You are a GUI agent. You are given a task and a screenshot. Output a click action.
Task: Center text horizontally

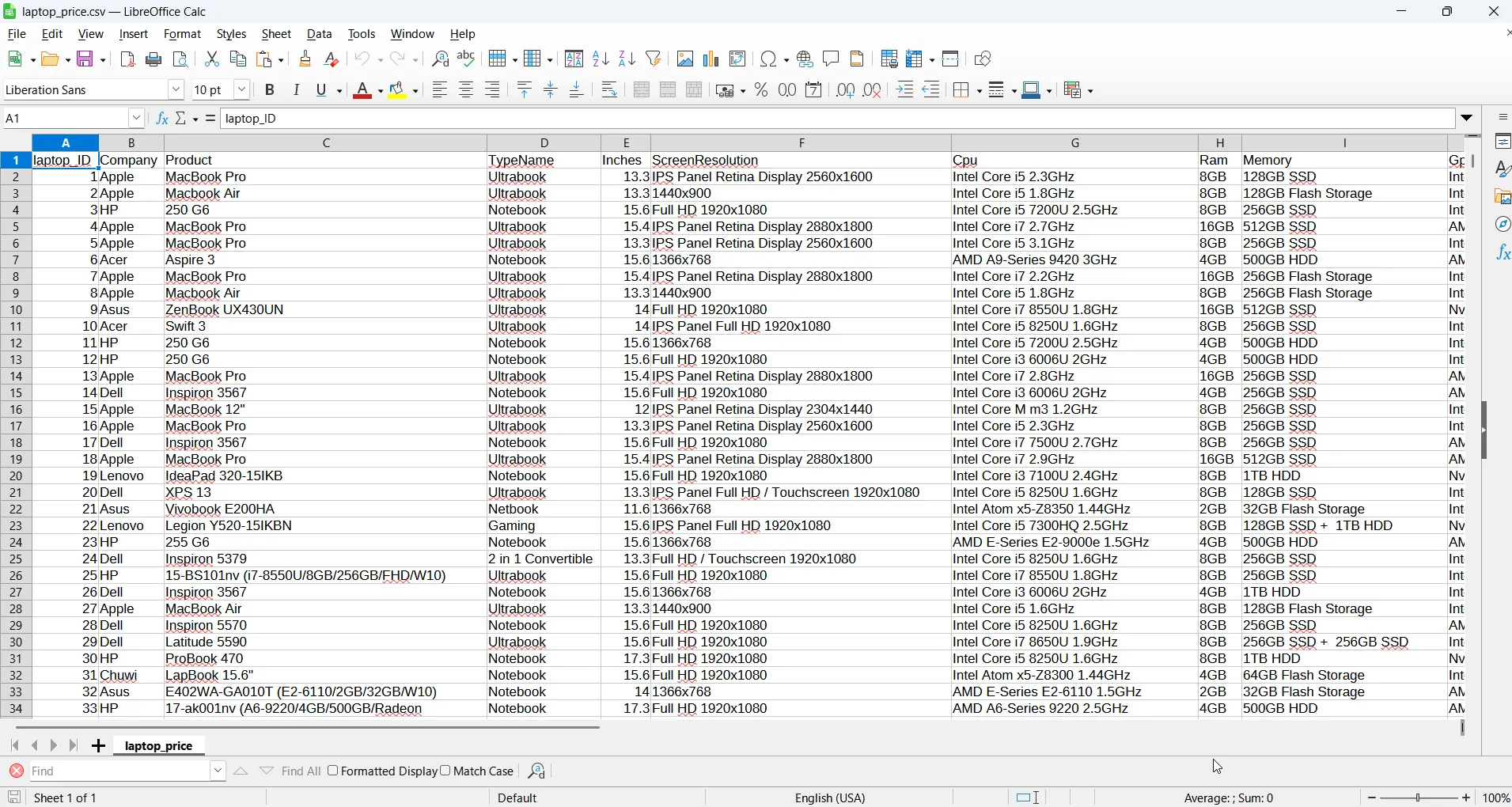point(468,90)
